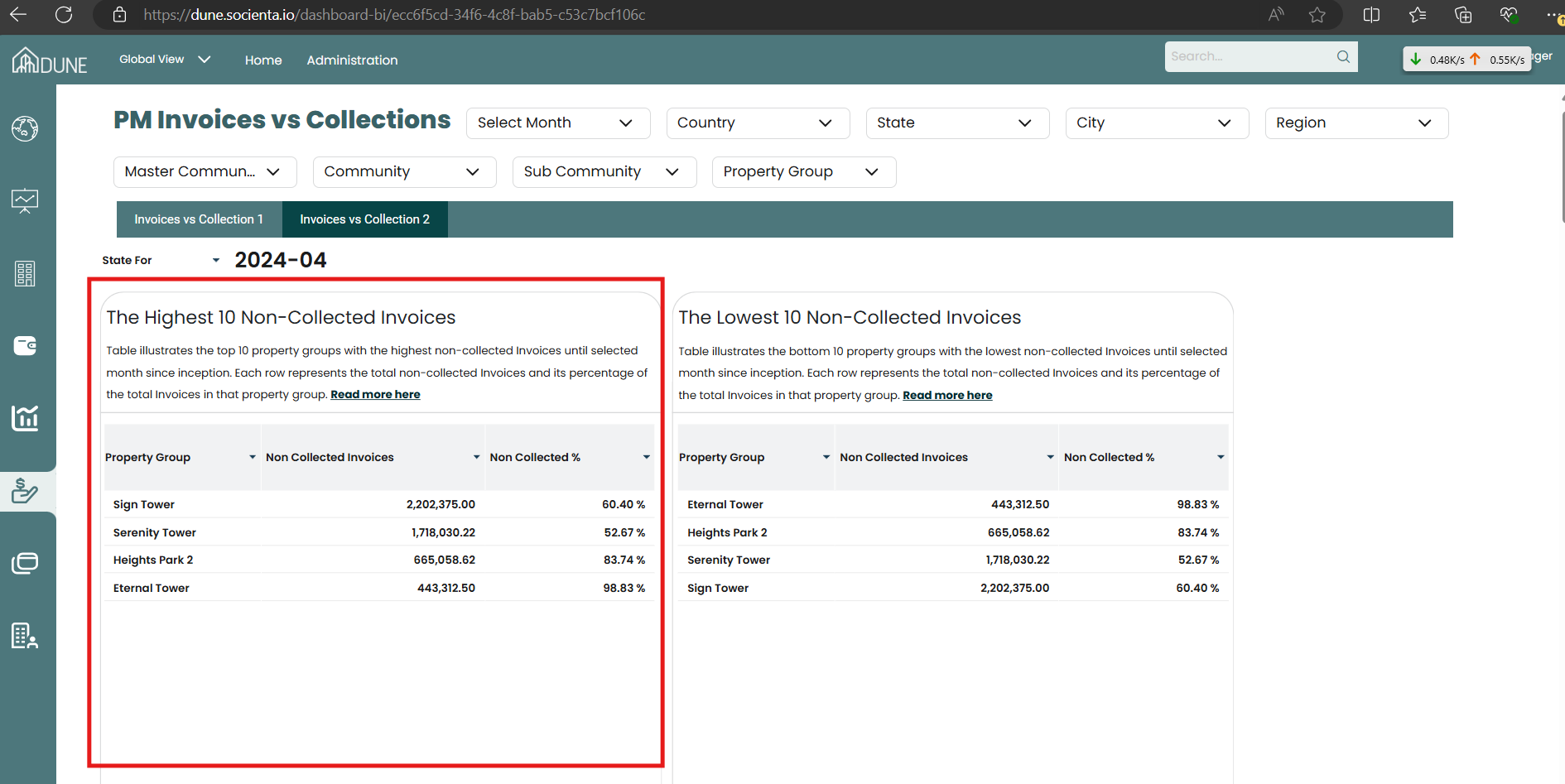Screen dimensions: 1565x784
Task: Toggle browser split screen icon
Action: click(1371, 15)
